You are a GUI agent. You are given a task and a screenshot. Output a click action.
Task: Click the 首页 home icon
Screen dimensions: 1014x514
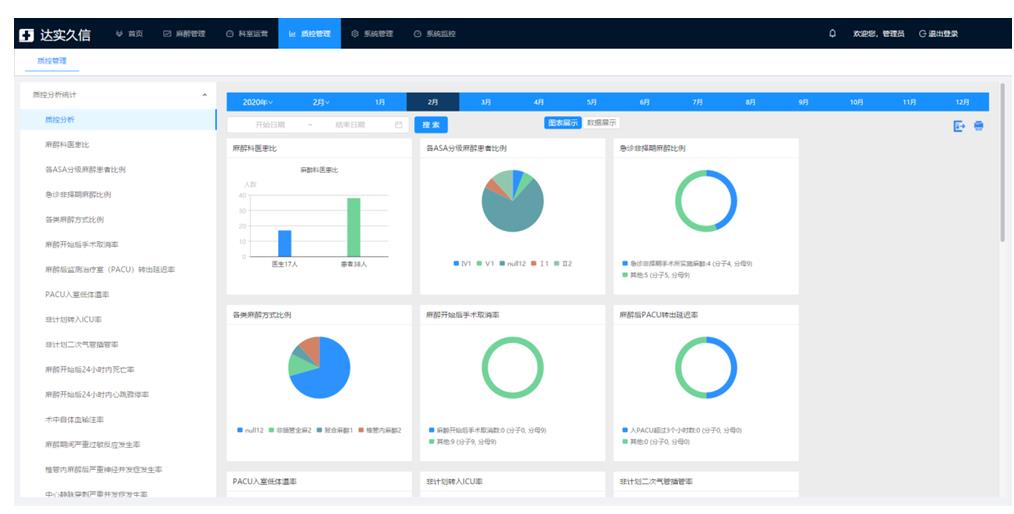point(120,34)
